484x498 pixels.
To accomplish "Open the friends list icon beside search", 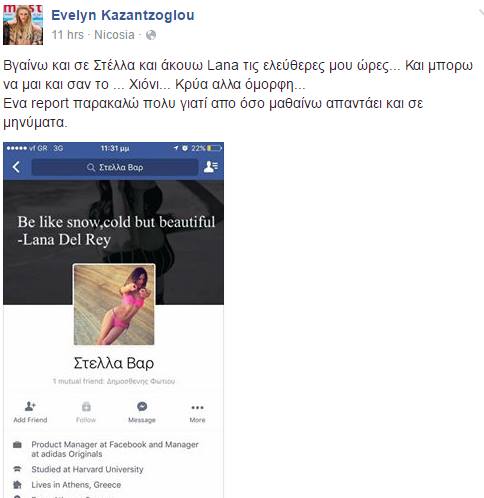I will [x=211, y=167].
